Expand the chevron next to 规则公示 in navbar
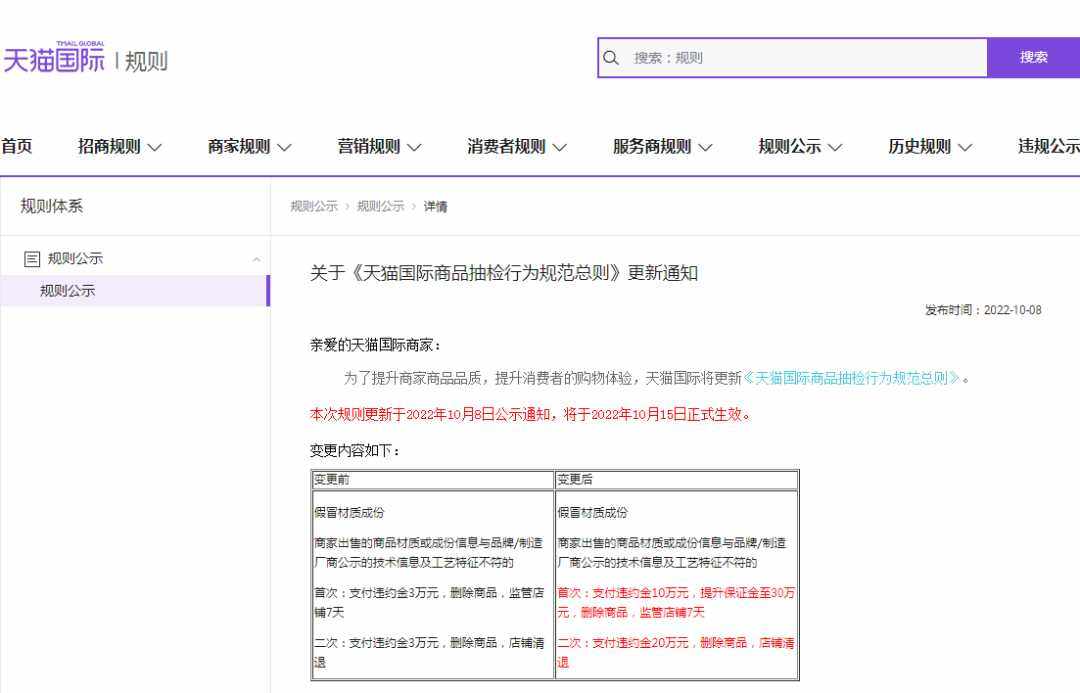This screenshot has width=1080, height=693. 835,147
